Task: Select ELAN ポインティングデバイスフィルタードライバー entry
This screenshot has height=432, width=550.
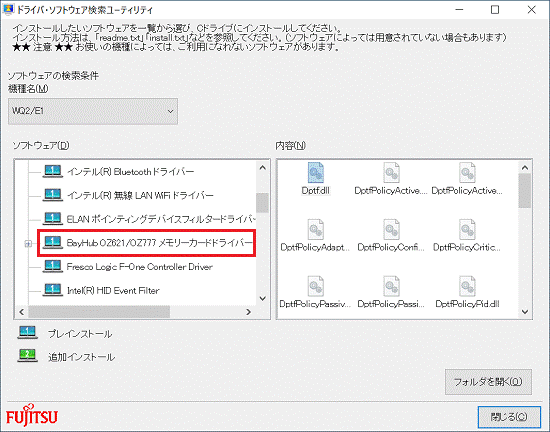Action: 161,219
